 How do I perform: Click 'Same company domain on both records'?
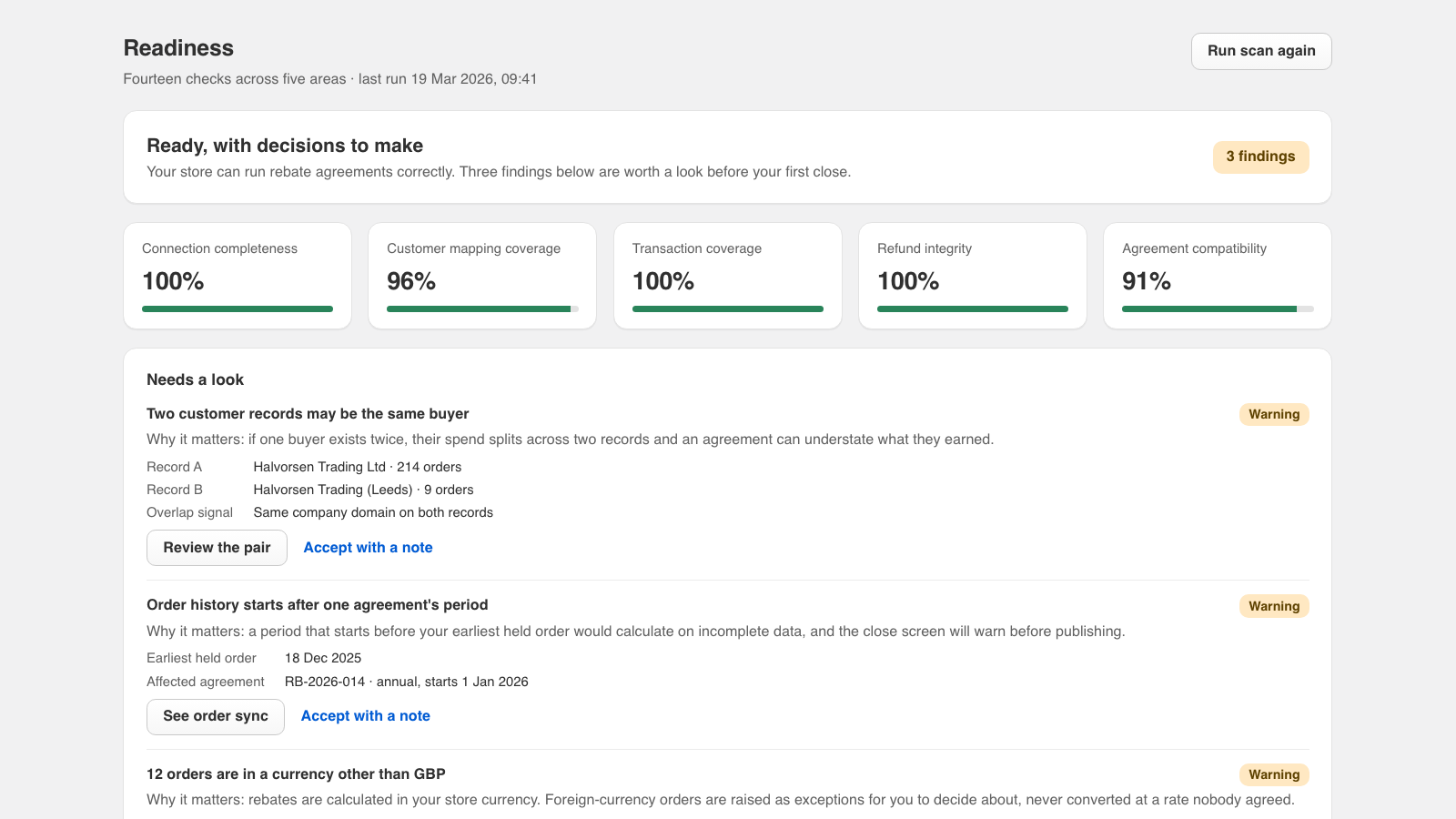click(373, 512)
